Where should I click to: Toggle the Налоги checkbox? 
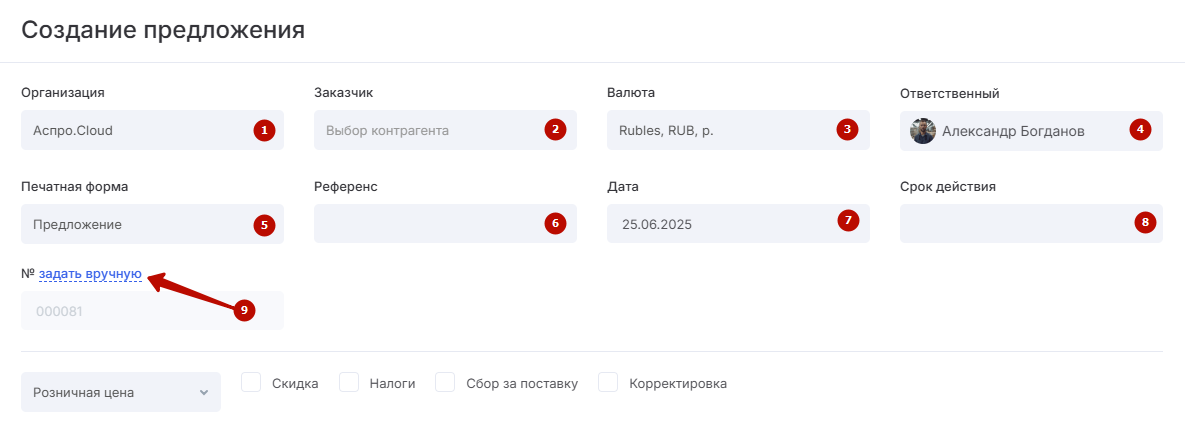pos(349,383)
